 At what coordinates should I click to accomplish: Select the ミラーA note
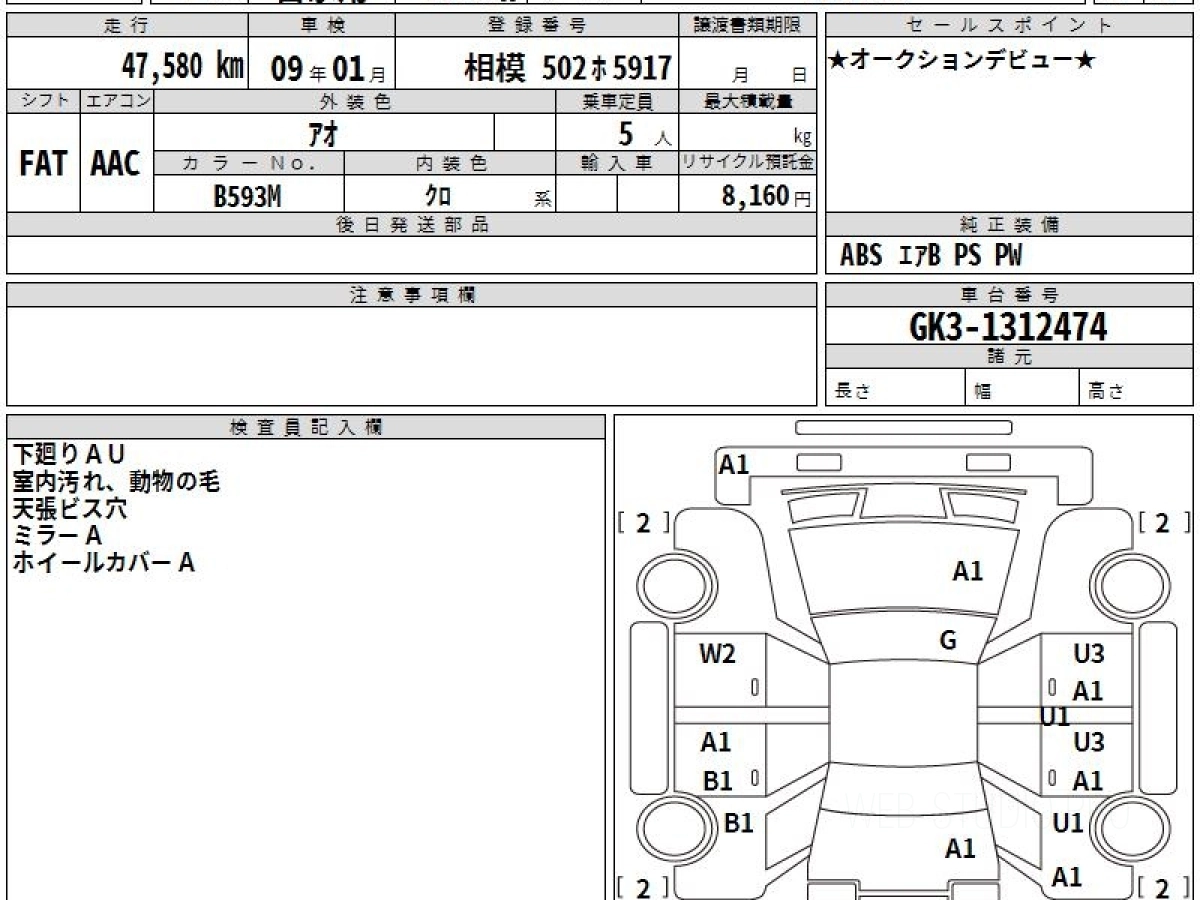point(58,535)
